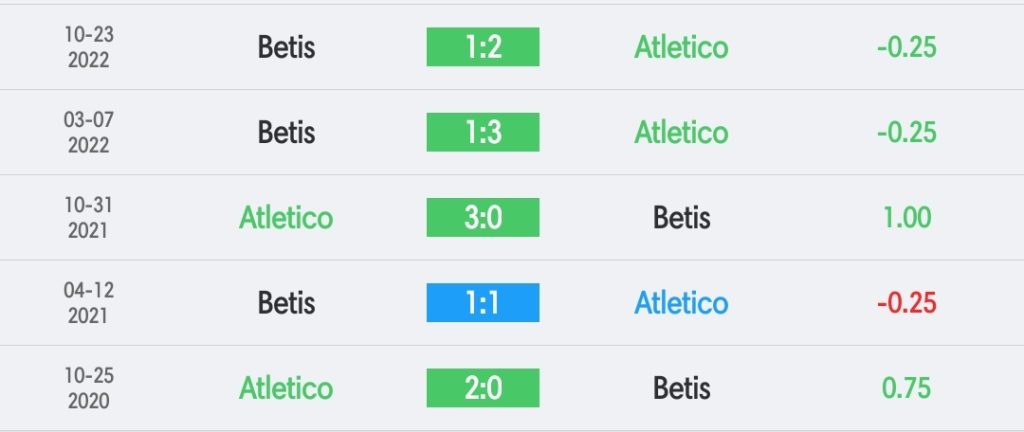Viewport: 1024px width, 432px height.
Task: Select the 3:0 score badge
Action: pyautogui.click(x=483, y=217)
